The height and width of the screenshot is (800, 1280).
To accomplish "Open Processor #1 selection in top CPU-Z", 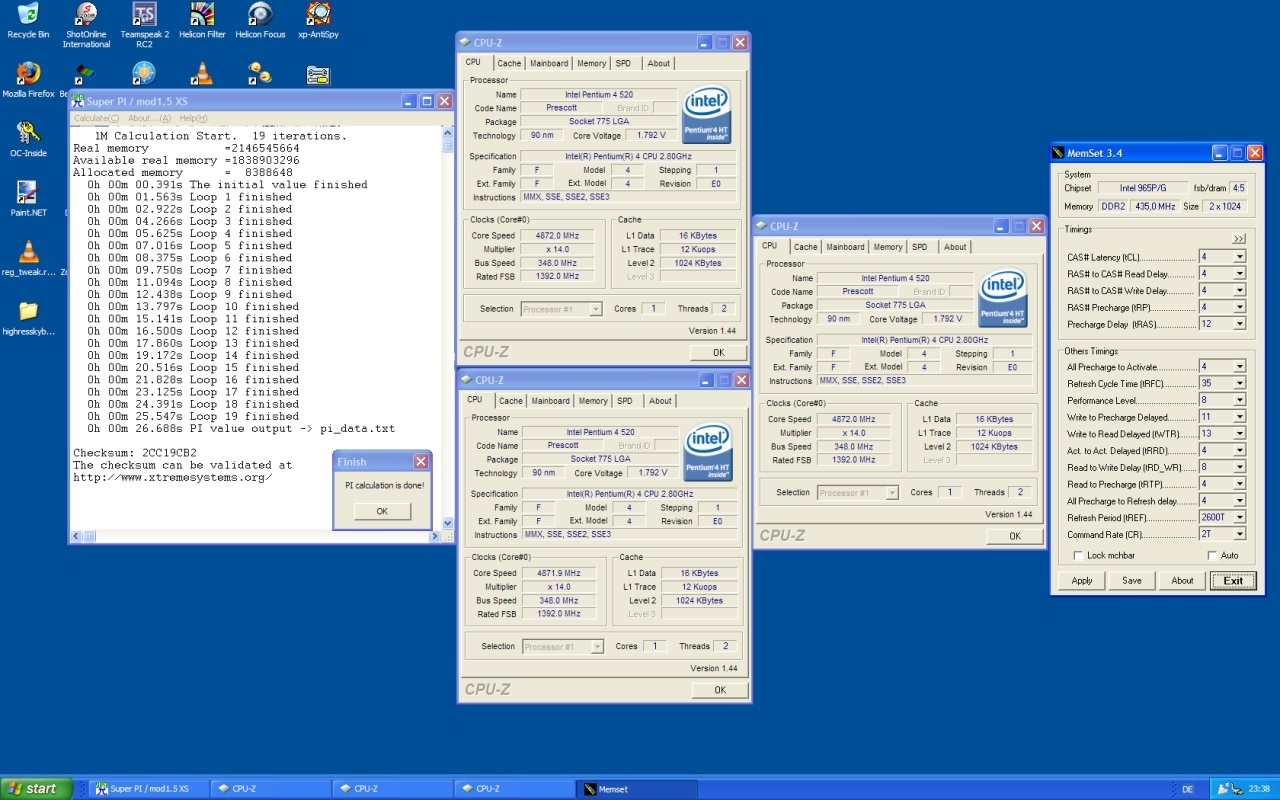I will coord(561,309).
